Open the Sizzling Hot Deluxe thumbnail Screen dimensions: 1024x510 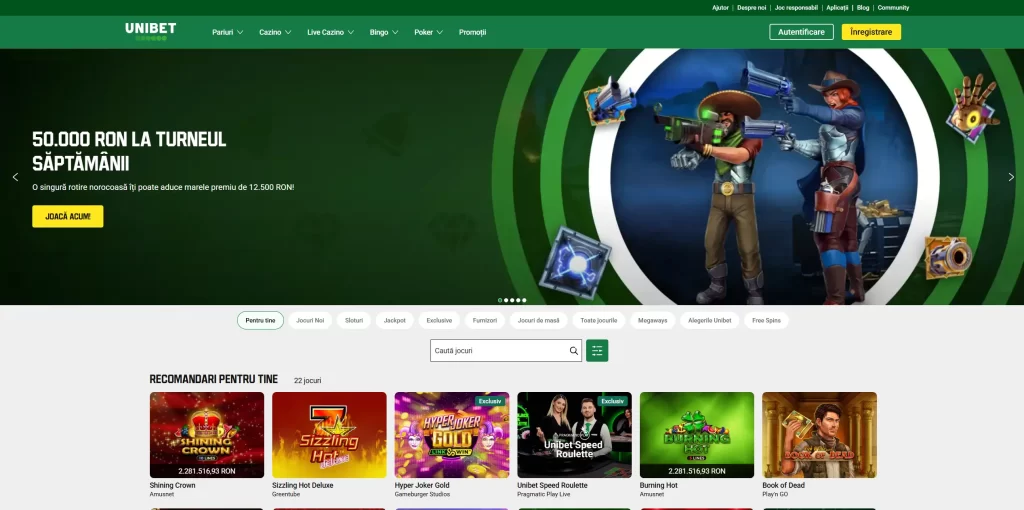[x=329, y=435]
